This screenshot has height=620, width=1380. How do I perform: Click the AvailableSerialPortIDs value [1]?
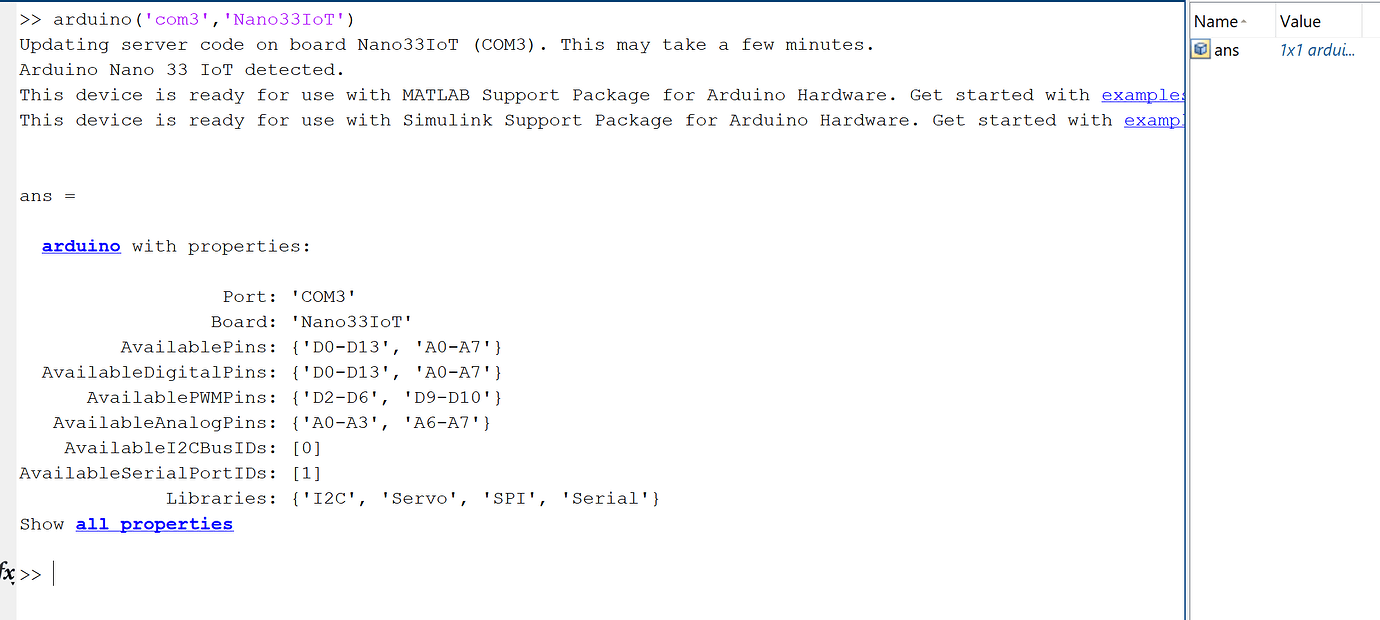click(x=306, y=472)
